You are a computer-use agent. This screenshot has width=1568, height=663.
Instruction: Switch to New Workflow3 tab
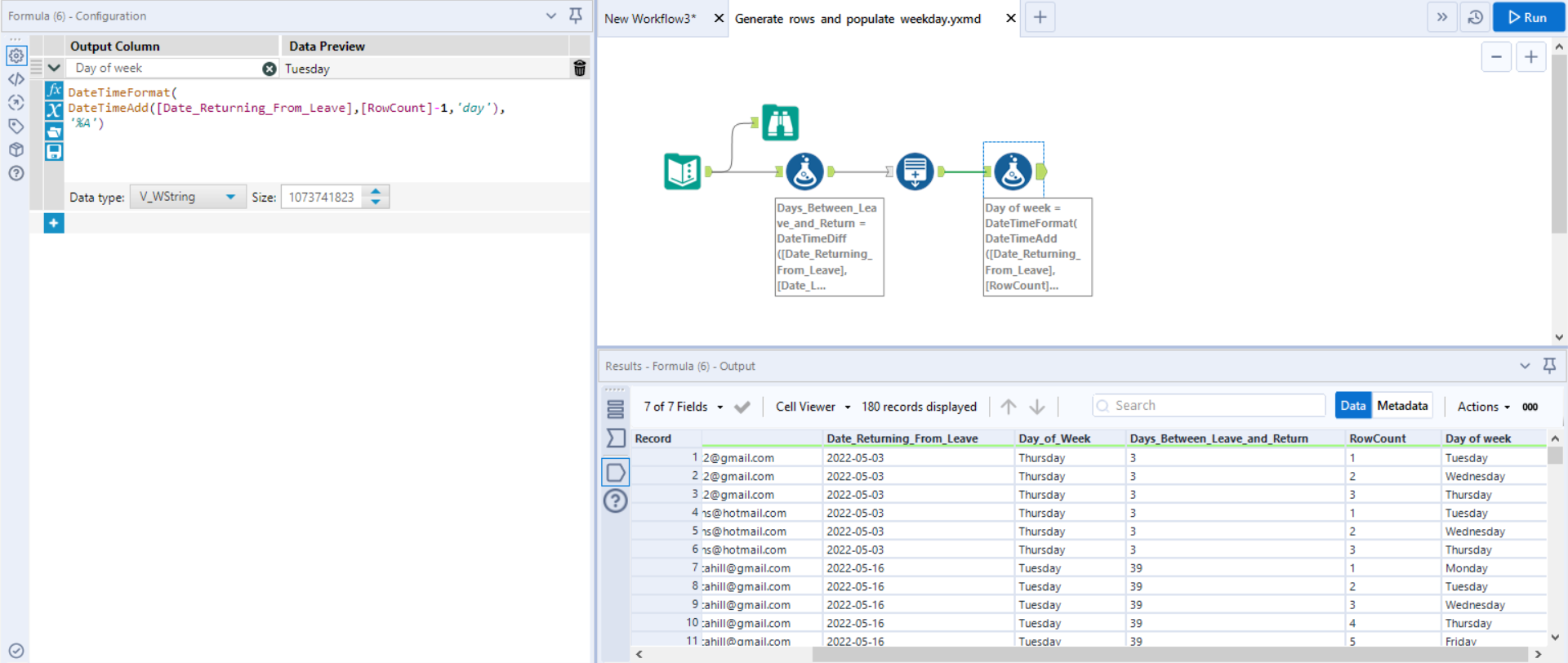pos(651,18)
